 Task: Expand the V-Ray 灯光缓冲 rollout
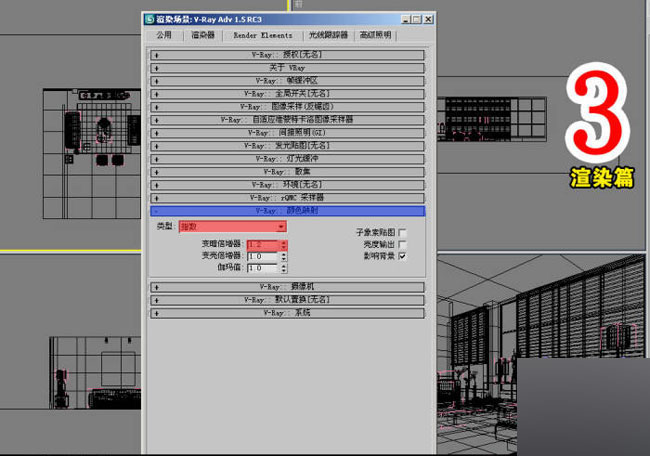coord(287,159)
